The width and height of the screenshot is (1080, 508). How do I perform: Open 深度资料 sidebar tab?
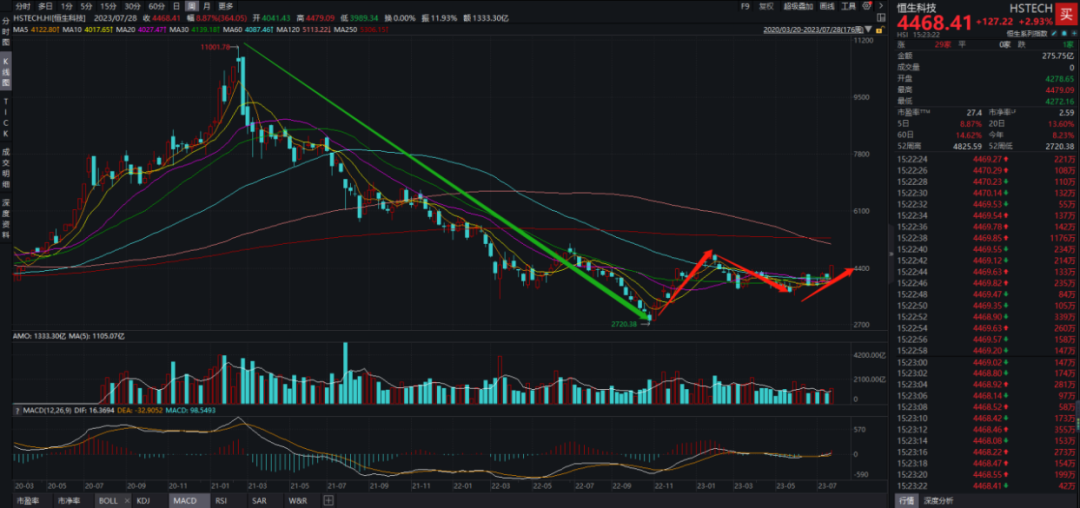click(x=6, y=218)
